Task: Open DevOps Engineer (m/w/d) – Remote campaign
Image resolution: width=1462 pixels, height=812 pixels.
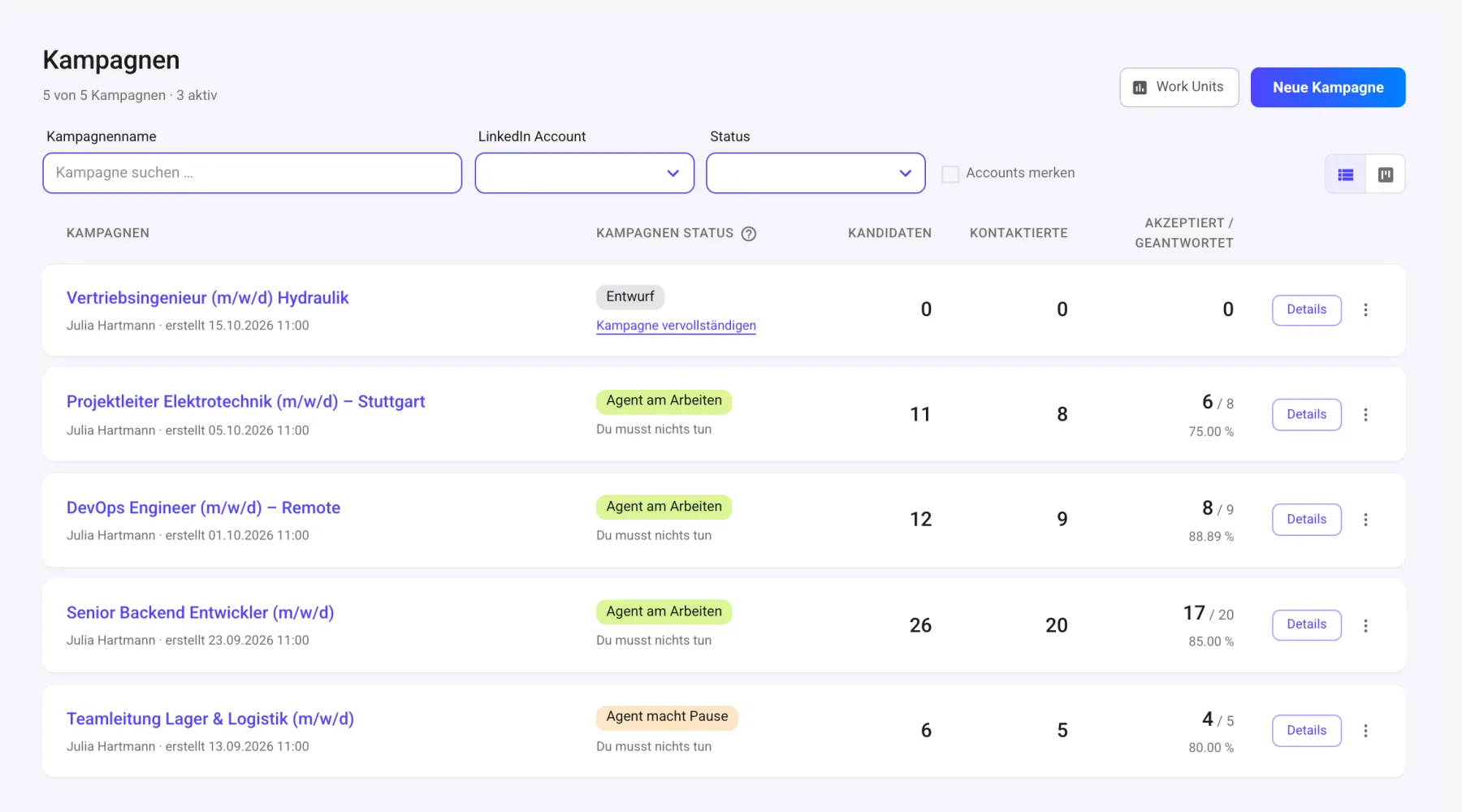Action: [x=203, y=508]
